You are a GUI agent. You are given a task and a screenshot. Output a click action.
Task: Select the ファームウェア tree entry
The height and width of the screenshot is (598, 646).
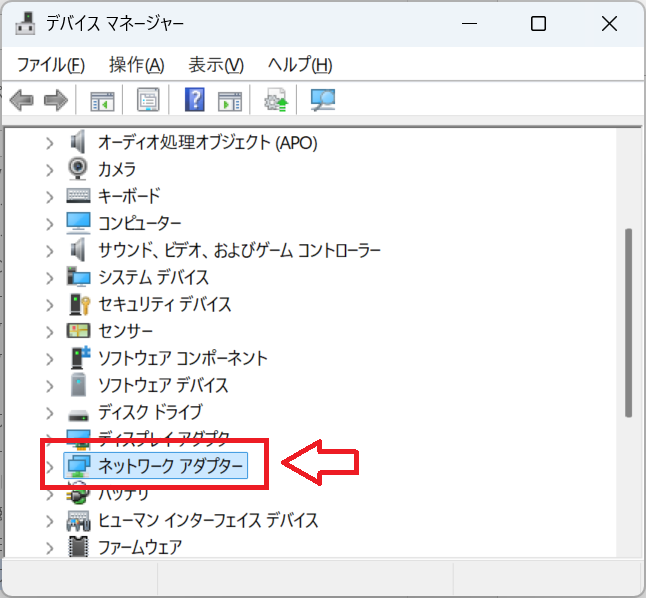140,548
